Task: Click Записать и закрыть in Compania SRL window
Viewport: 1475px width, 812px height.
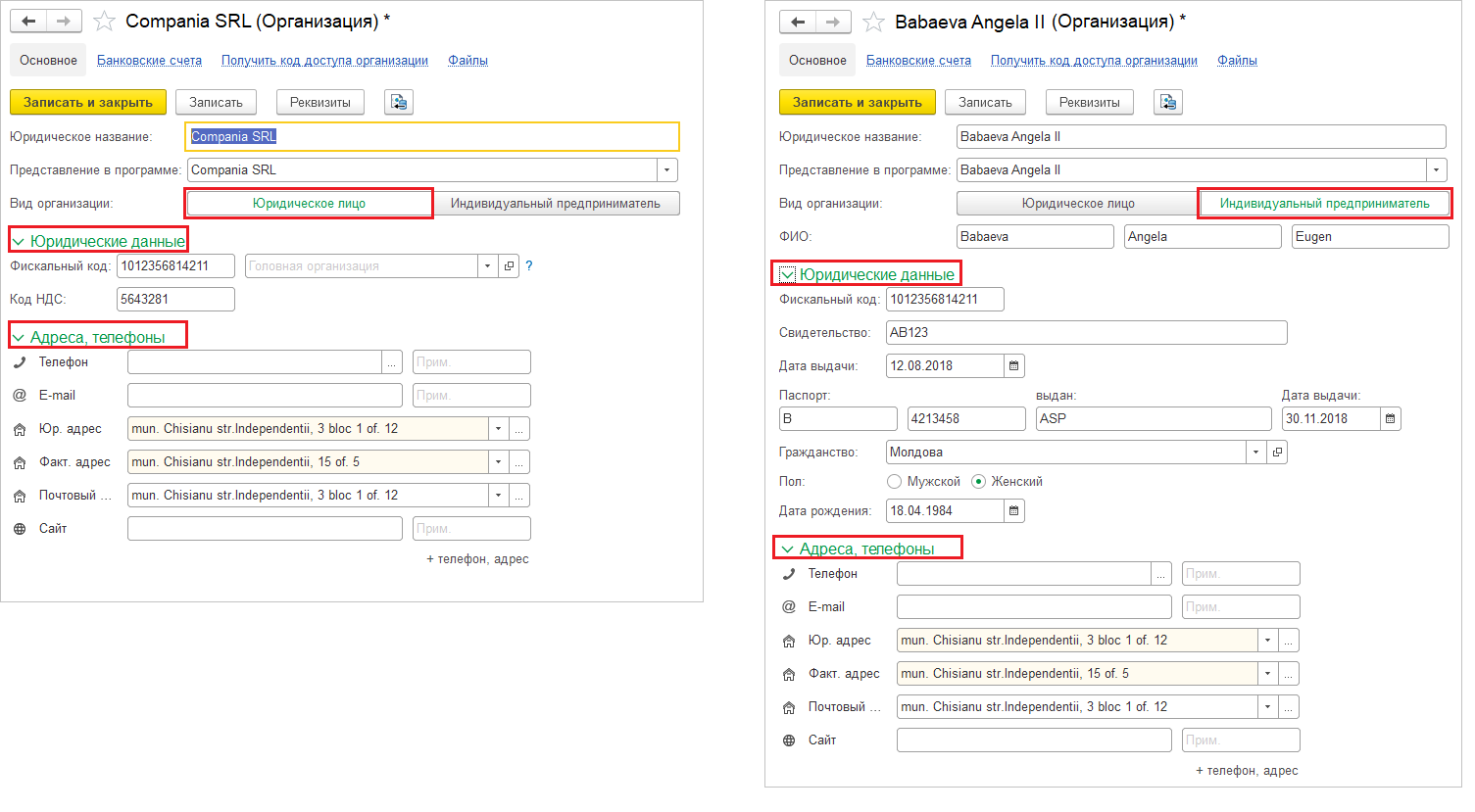Action: click(x=88, y=102)
